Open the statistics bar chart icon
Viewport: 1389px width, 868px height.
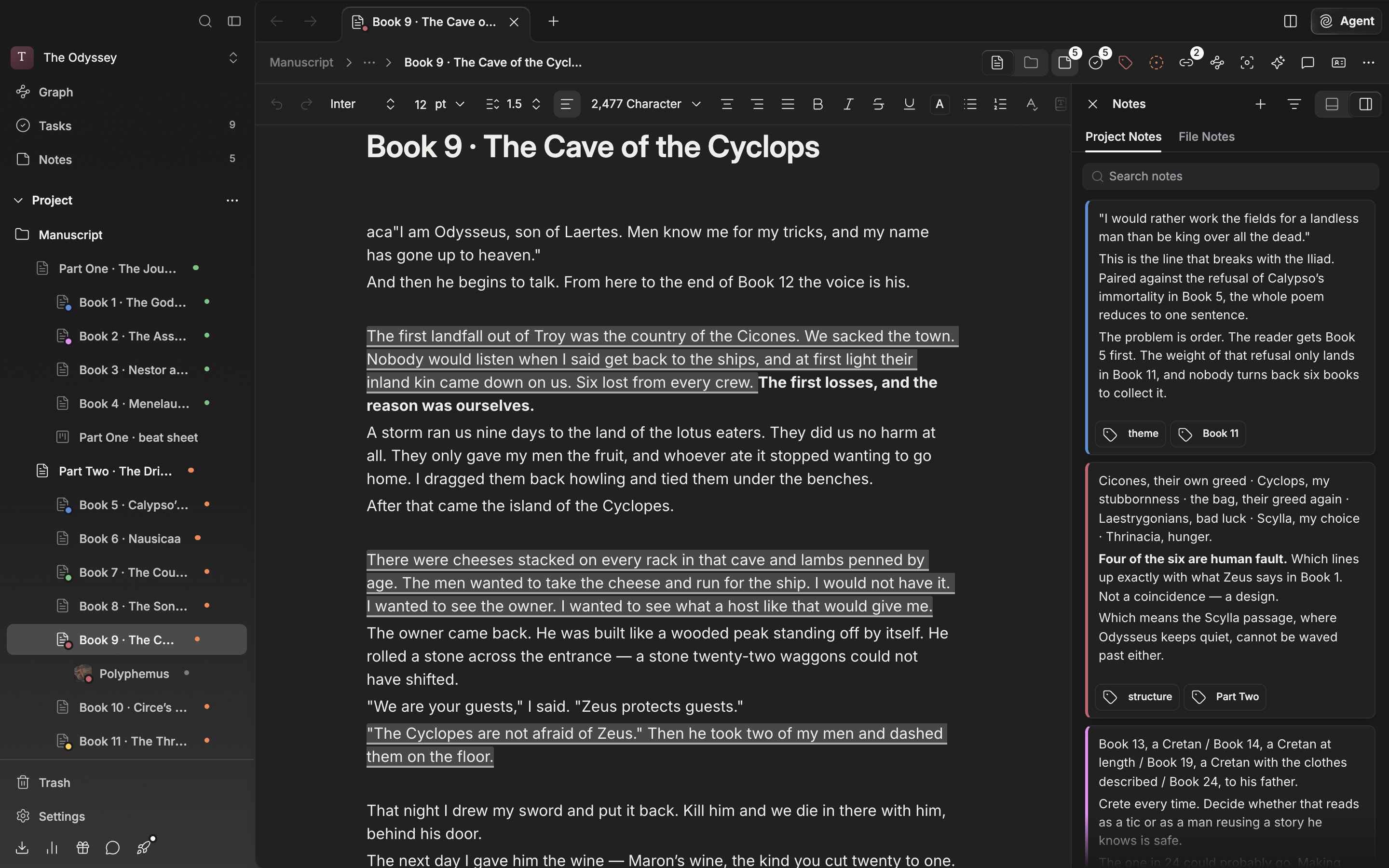(x=52, y=847)
